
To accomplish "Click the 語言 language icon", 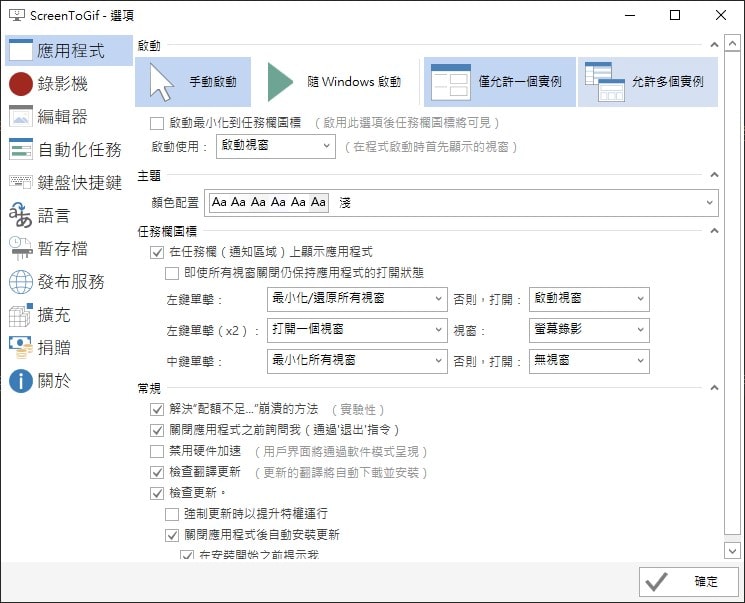I will click(x=21, y=215).
